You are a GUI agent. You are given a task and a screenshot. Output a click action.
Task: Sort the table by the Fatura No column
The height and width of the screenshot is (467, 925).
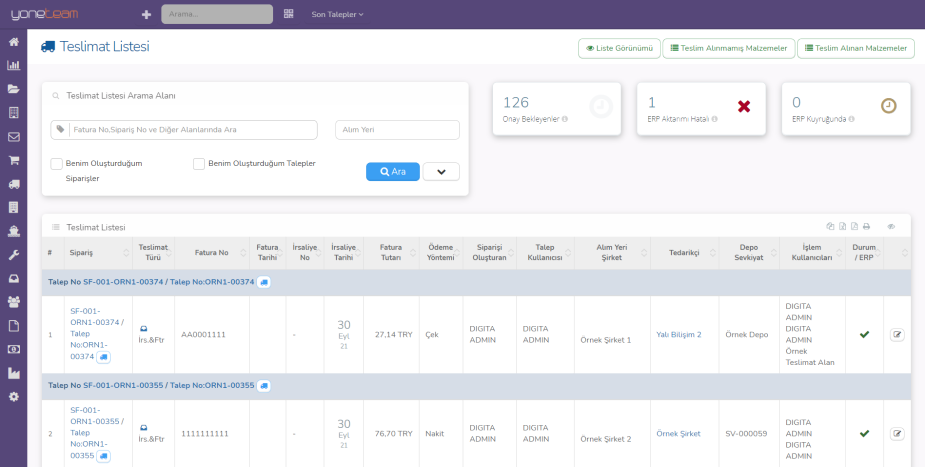(211, 254)
